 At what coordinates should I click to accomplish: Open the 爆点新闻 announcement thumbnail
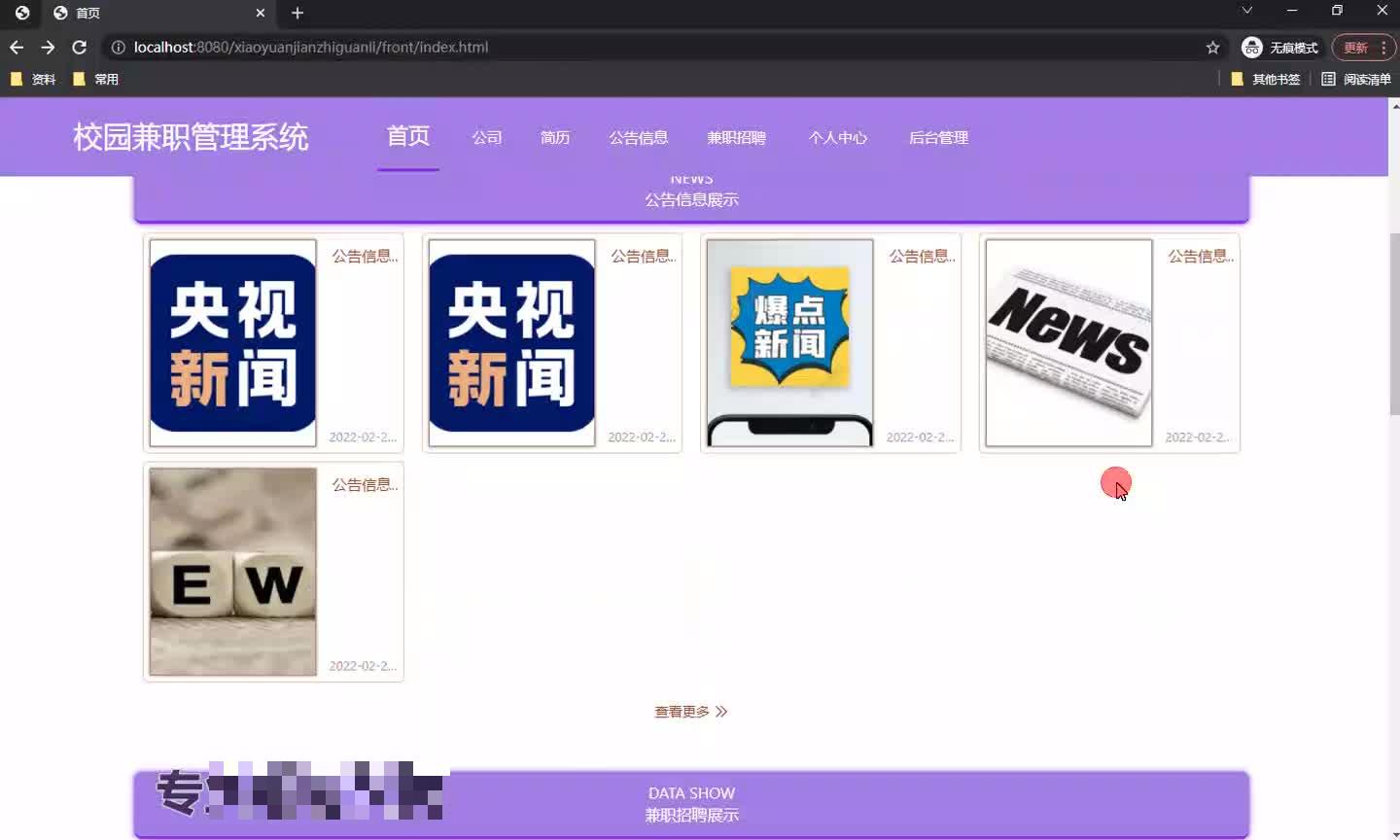(x=789, y=343)
